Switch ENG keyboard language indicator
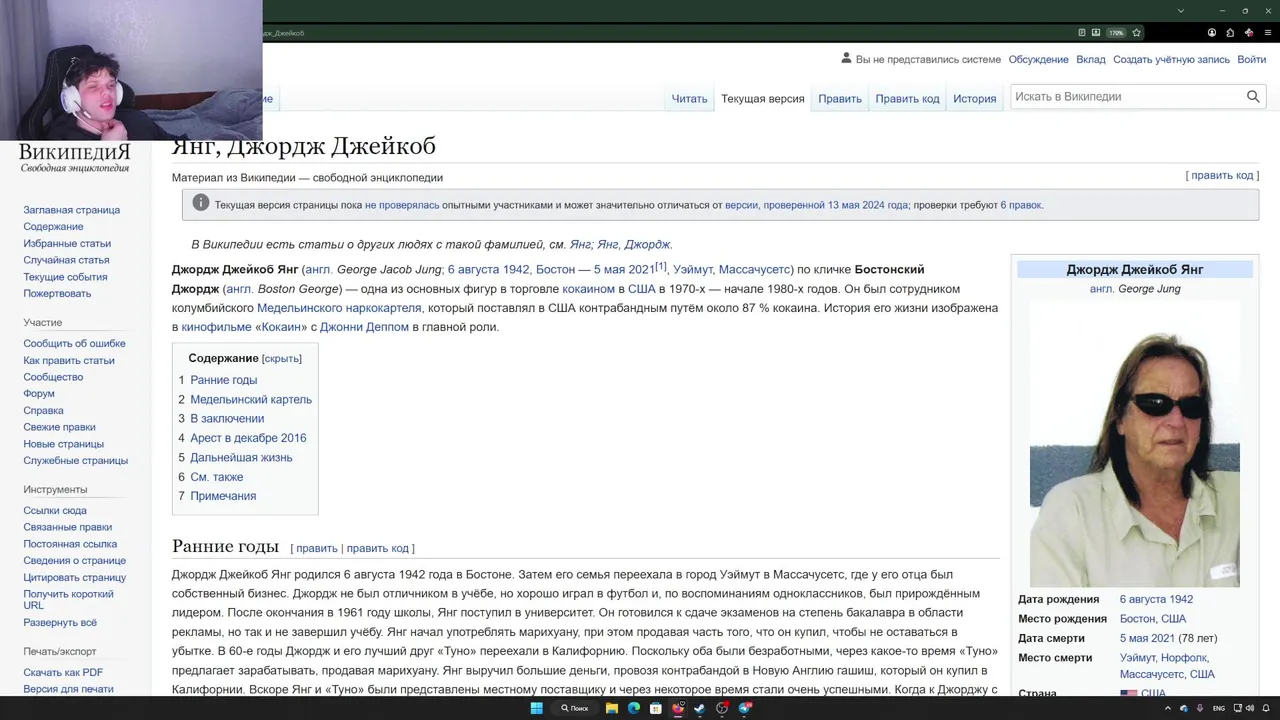The width and height of the screenshot is (1280, 720). click(x=1219, y=708)
